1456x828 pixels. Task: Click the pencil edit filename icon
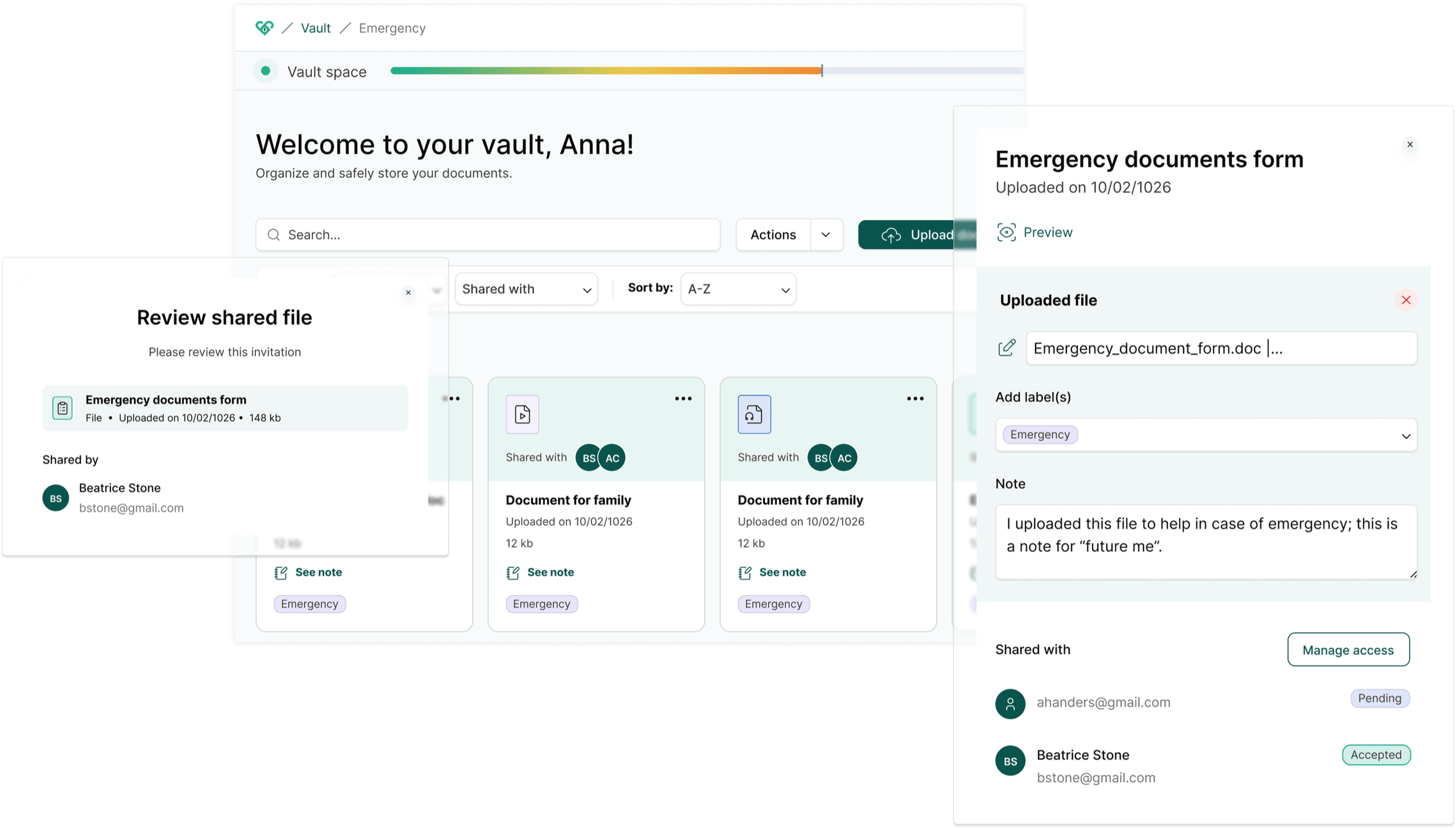[x=1006, y=348]
